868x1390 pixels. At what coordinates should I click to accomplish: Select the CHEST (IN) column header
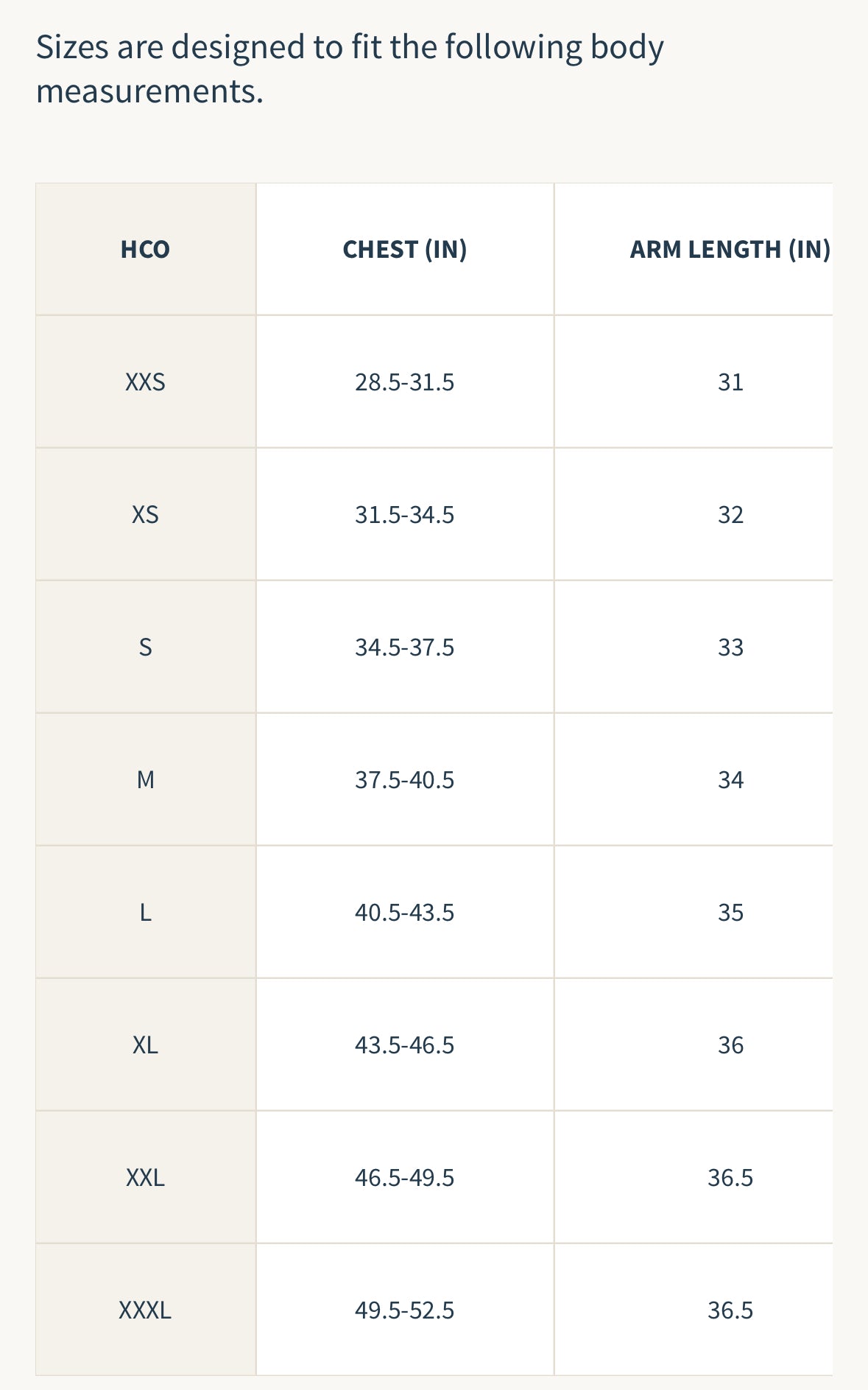[x=404, y=250]
